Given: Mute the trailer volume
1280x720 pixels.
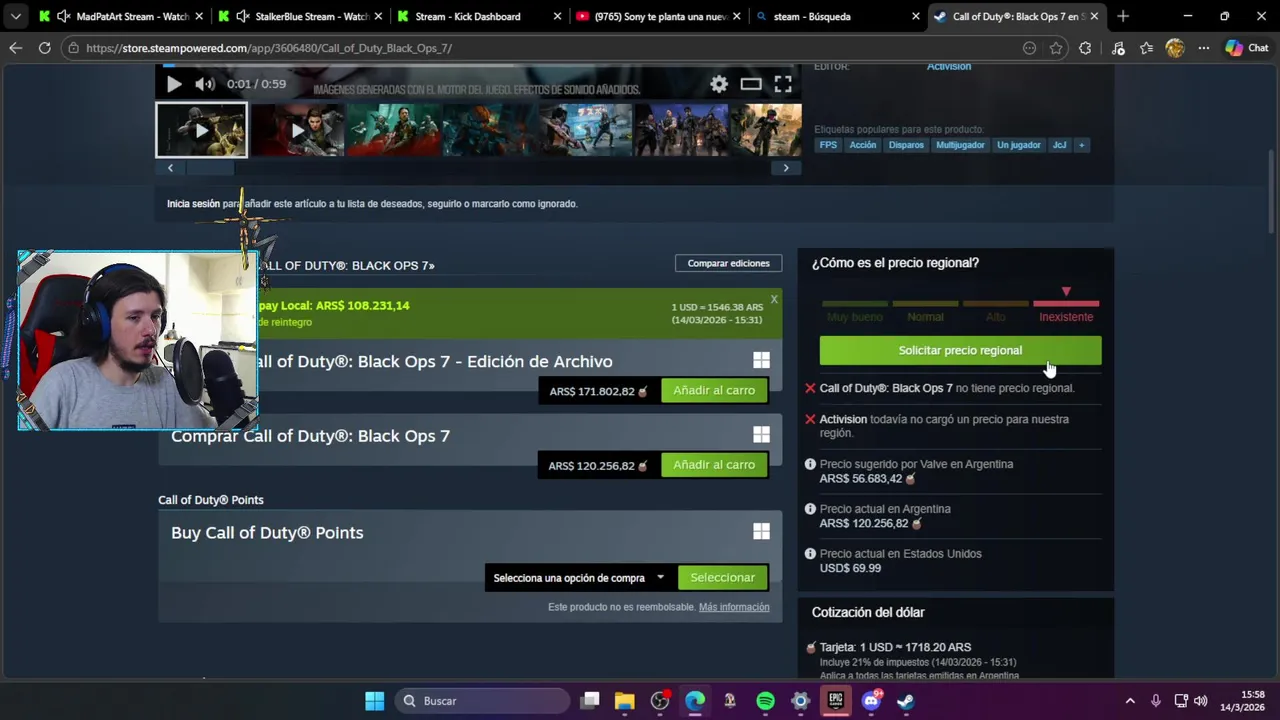Looking at the screenshot, I should click(204, 84).
